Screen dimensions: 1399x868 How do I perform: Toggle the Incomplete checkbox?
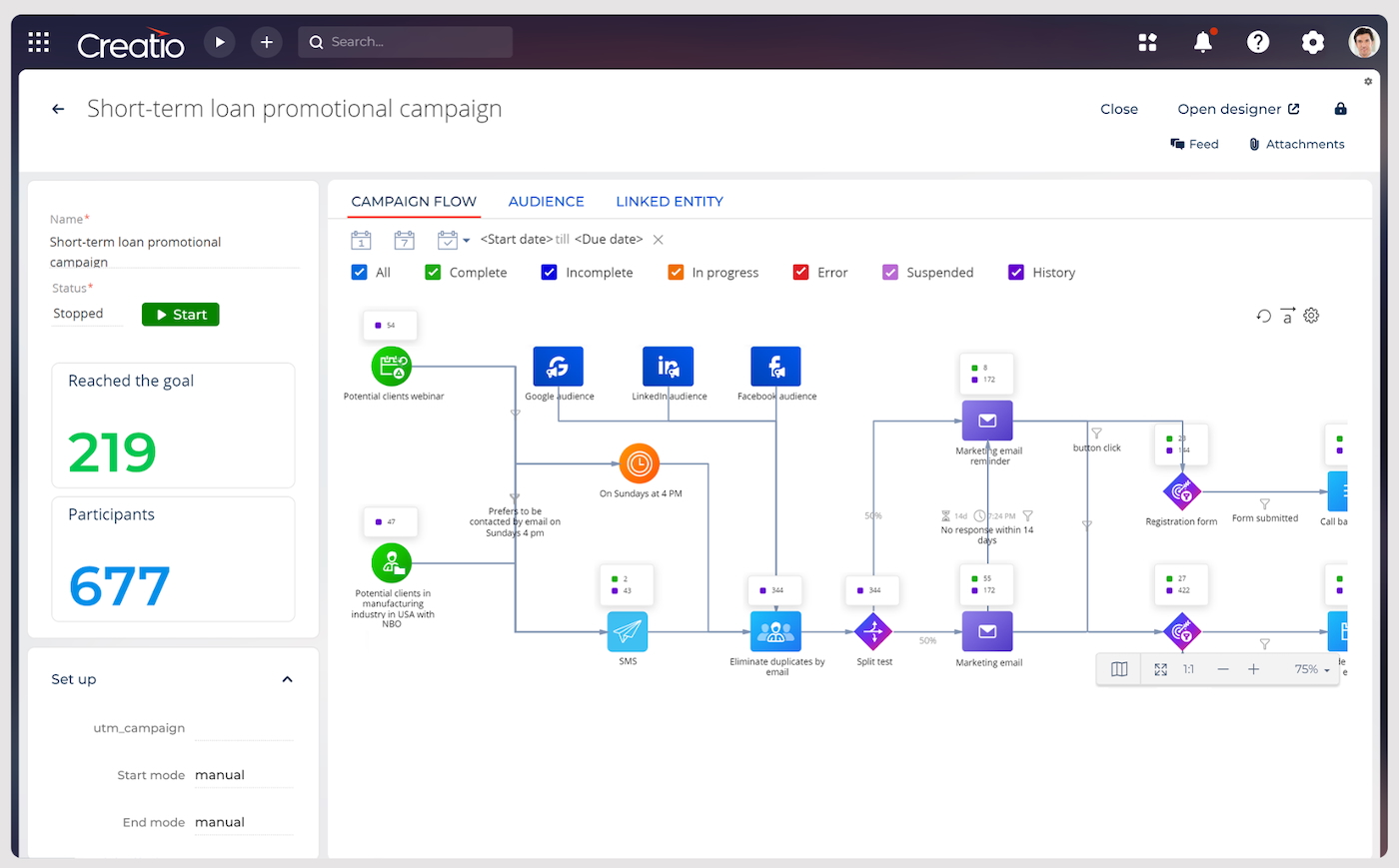549,272
